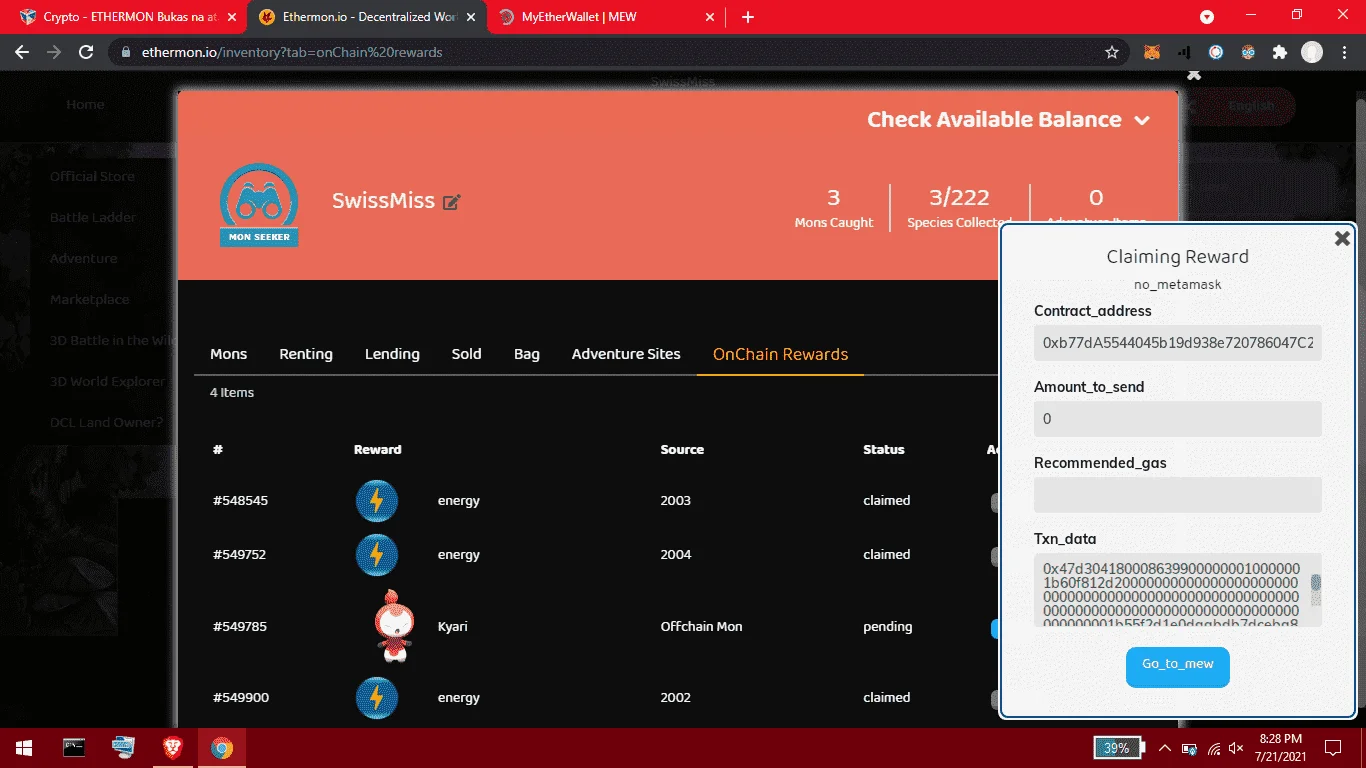This screenshot has width=1366, height=768.
Task: Close the Crypto - ETHERMON browser tab
Action: pyautogui.click(x=231, y=17)
